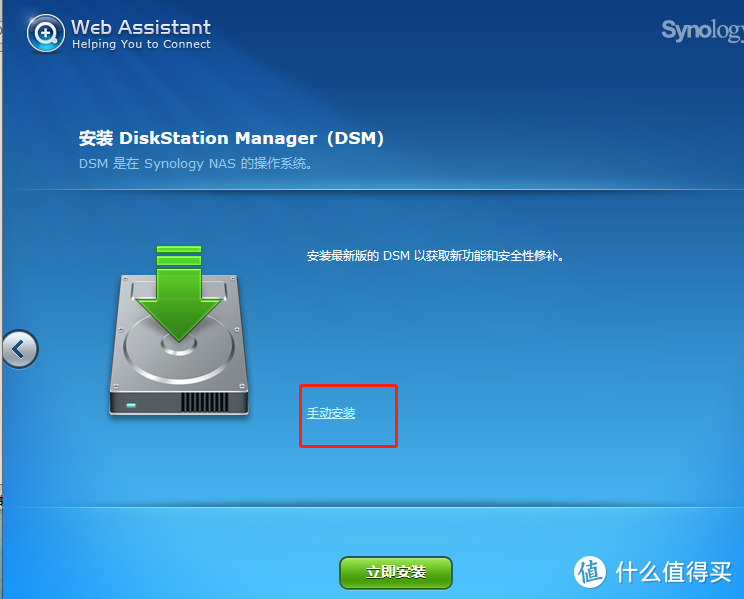The height and width of the screenshot is (599, 744).
Task: Click the blue LED on the hard drive
Action: 130,405
